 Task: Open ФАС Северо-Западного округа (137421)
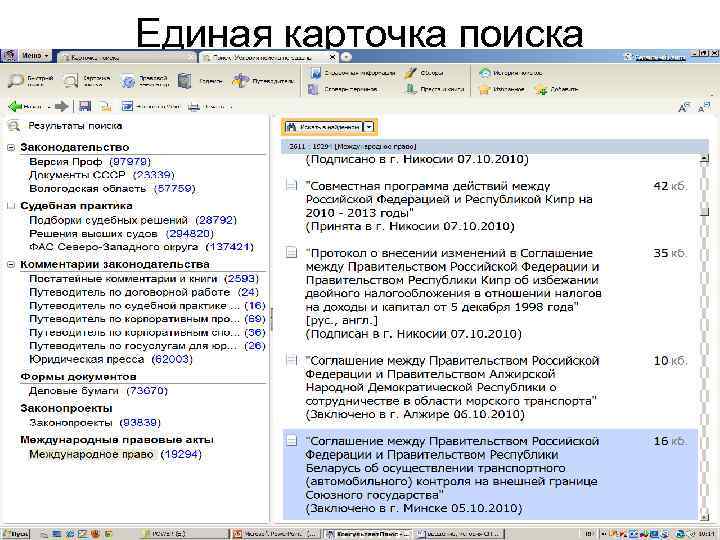pos(141,247)
